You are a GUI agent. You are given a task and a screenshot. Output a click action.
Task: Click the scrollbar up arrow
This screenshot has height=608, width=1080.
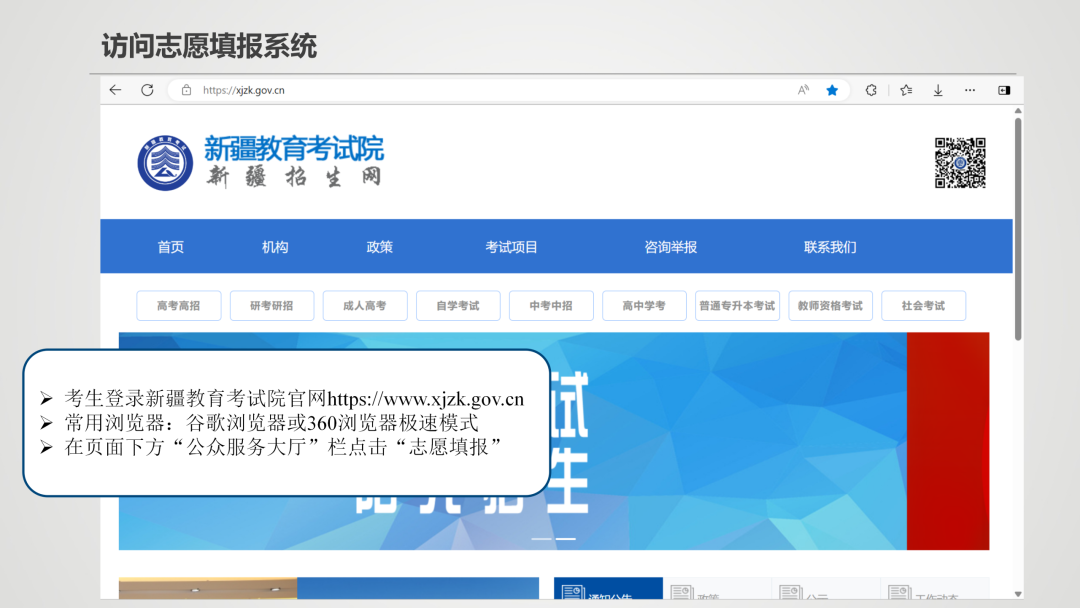(1018, 111)
